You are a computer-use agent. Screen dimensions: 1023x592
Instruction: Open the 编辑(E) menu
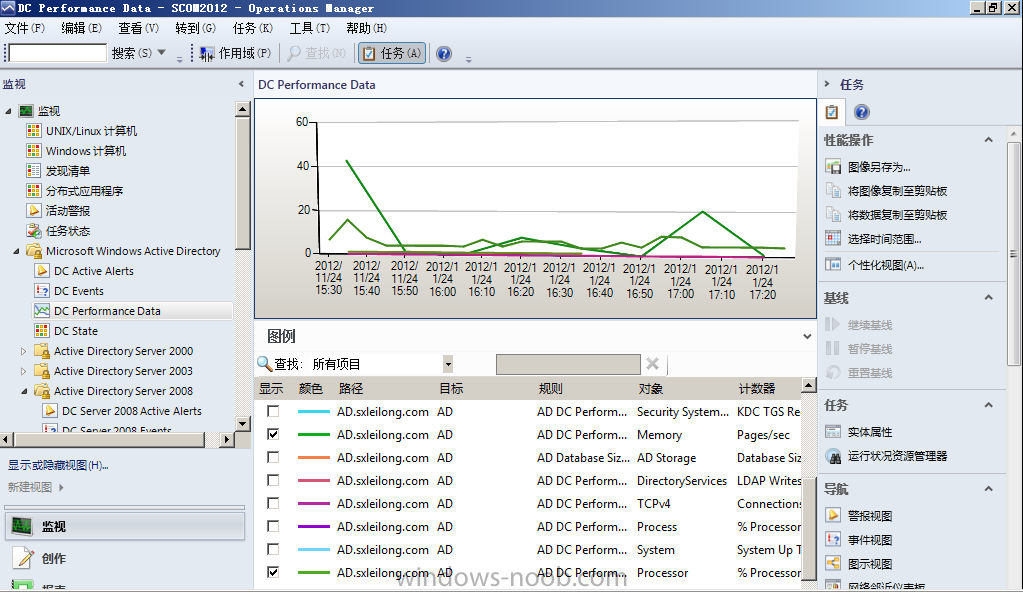(82, 28)
